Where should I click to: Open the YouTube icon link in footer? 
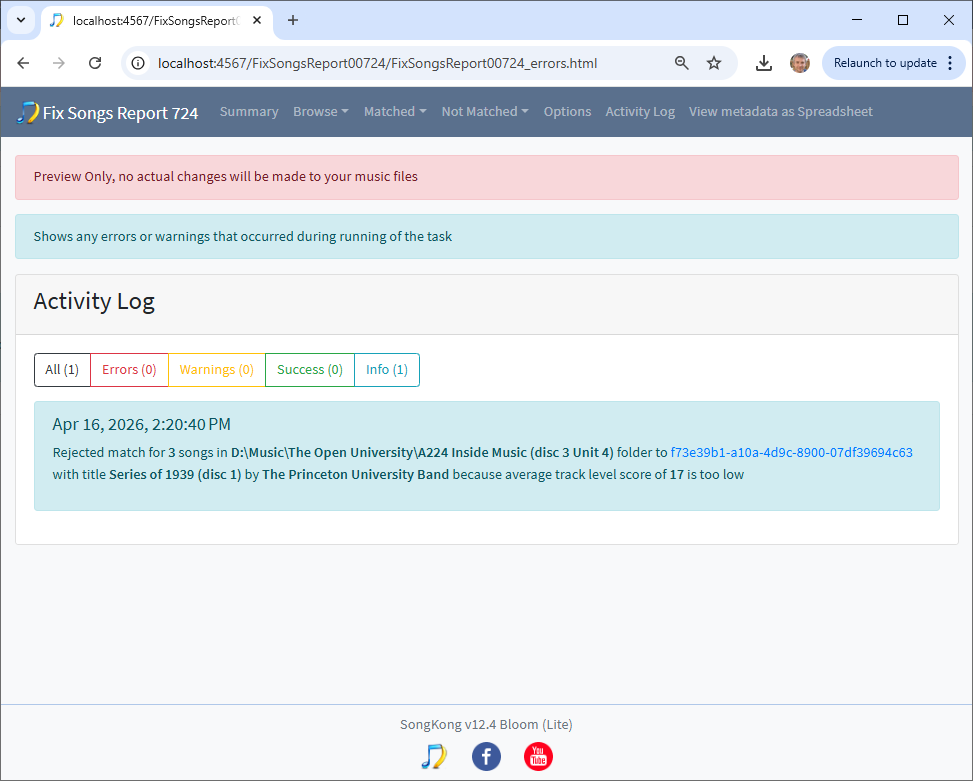coord(538,756)
